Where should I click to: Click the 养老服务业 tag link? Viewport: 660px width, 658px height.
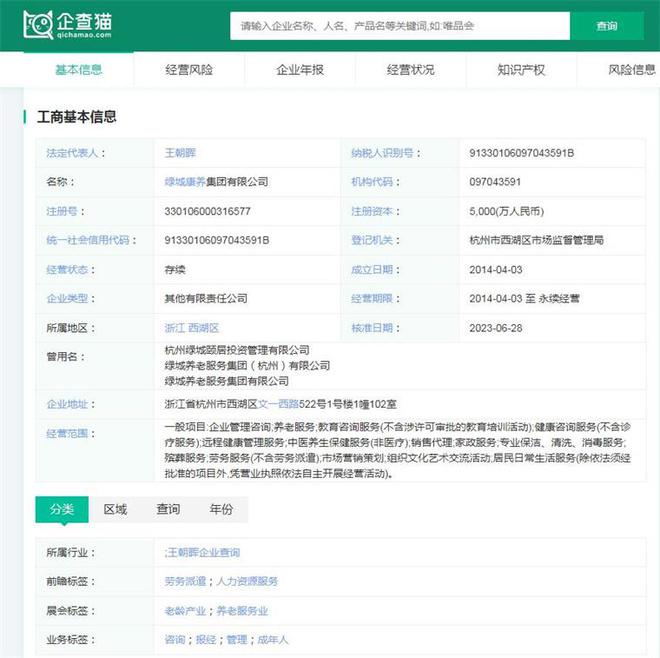pos(242,611)
